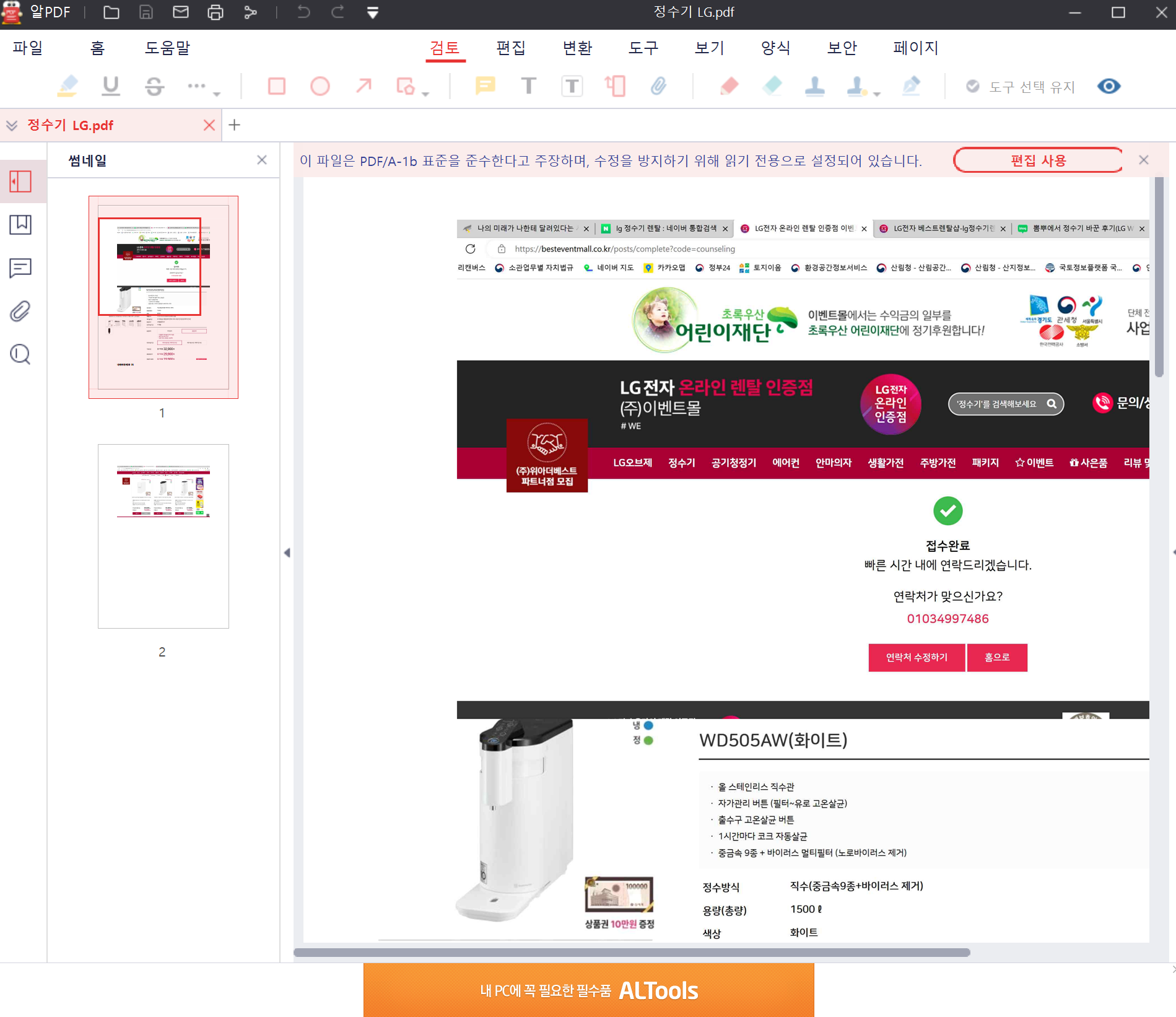
Task: Select the callout text tool
Action: pos(616,86)
